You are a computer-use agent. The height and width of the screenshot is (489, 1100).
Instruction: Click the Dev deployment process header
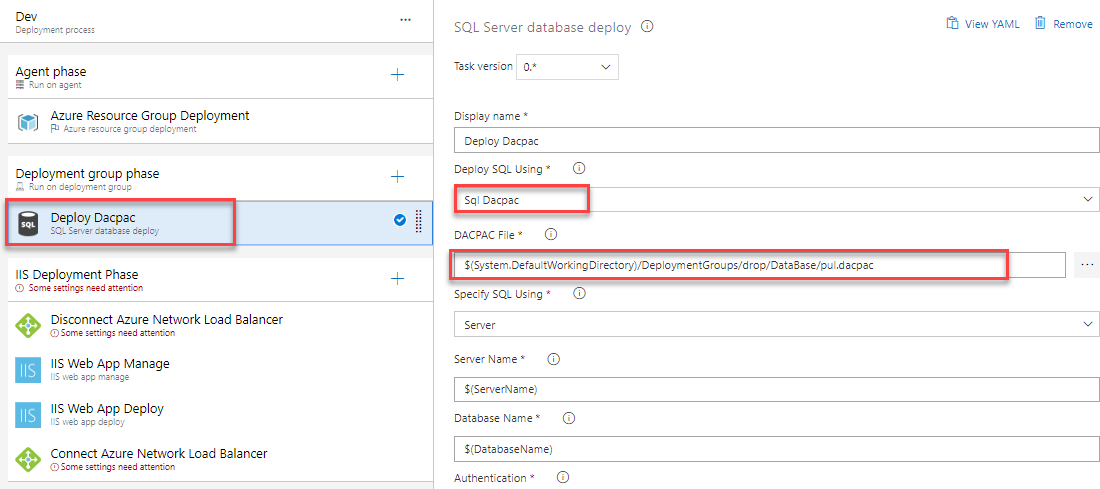[217, 21]
